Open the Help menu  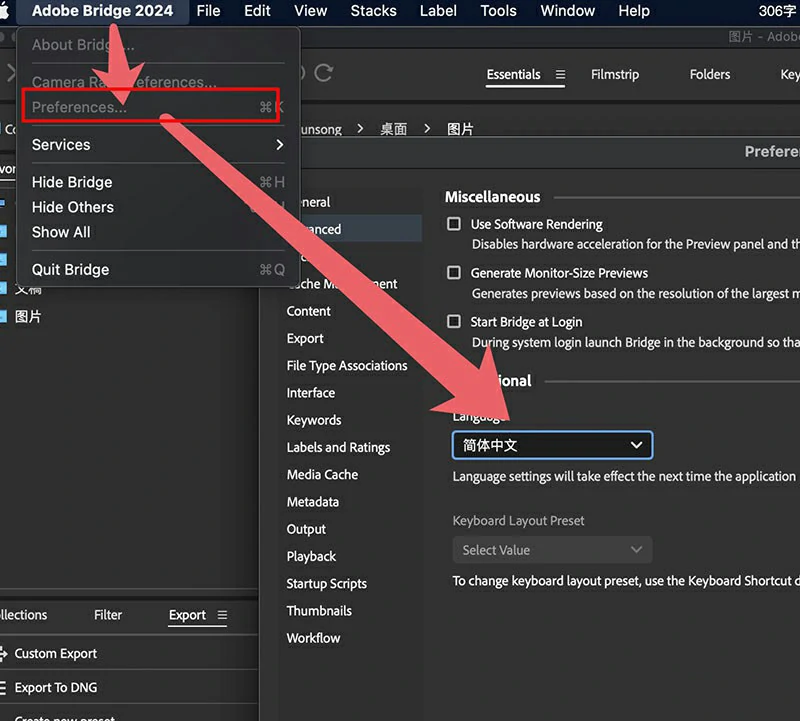tap(634, 11)
